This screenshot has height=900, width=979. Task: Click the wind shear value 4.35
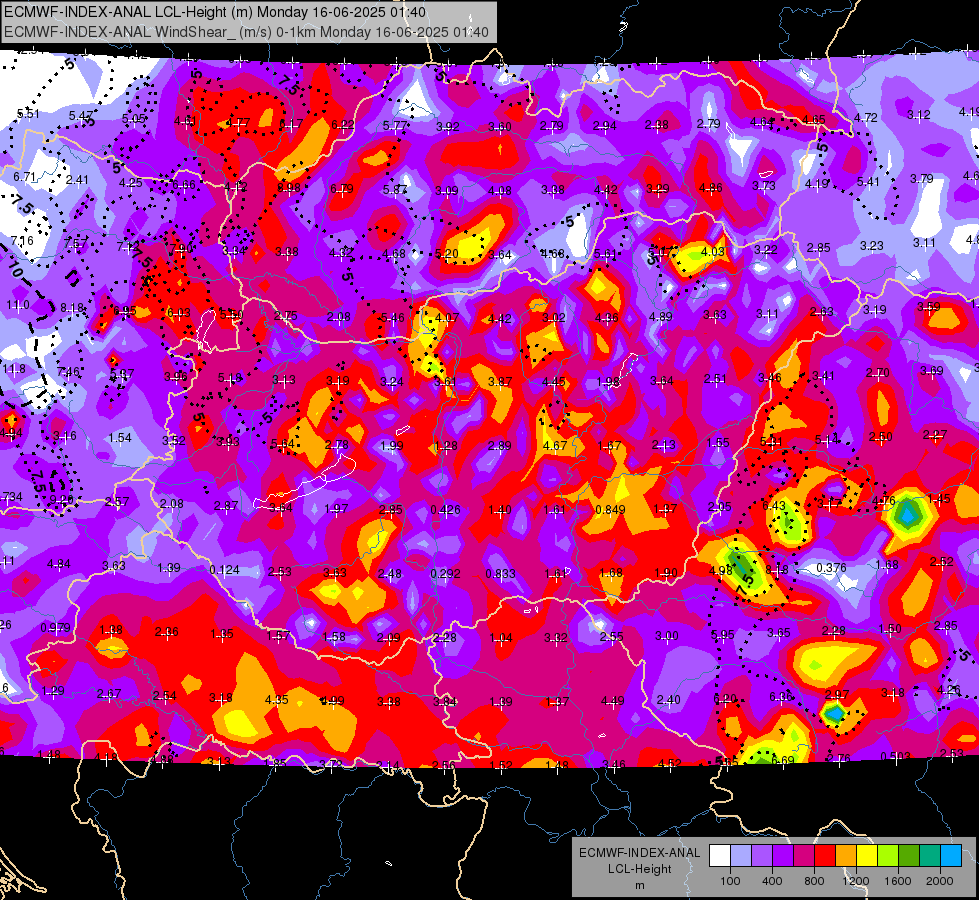point(276,700)
